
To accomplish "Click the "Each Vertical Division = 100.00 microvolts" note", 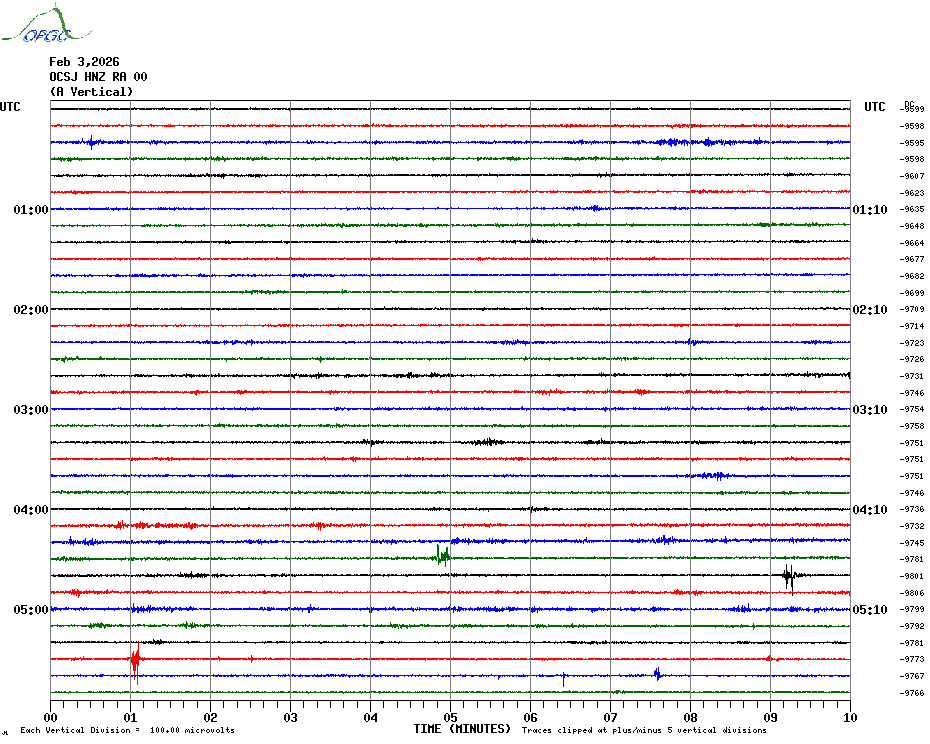I will click(128, 730).
